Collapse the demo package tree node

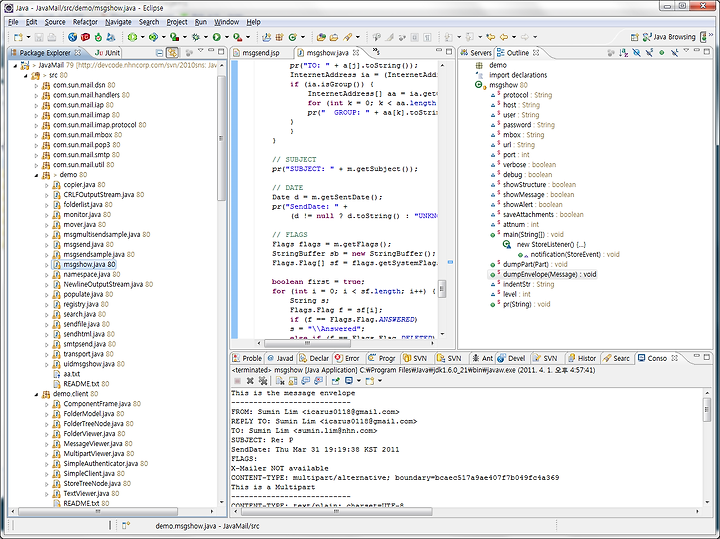coord(36,175)
